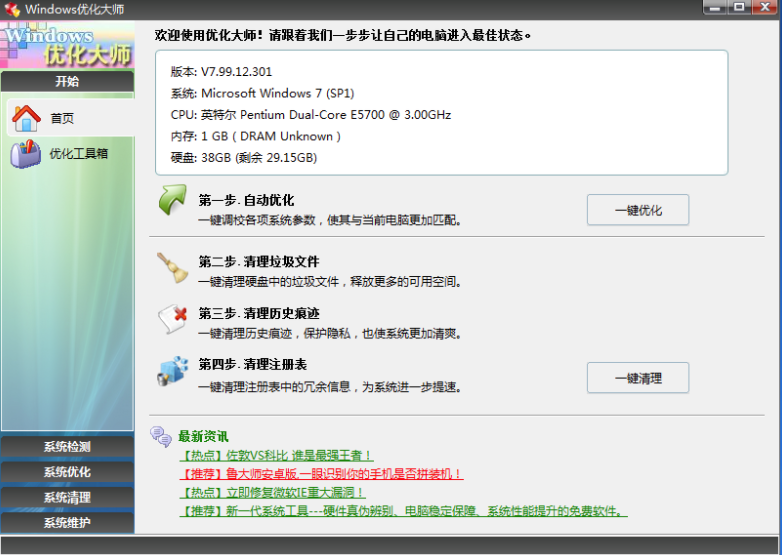Click the 第四步.清理注册表 heading
782x555 pixels.
[253, 365]
